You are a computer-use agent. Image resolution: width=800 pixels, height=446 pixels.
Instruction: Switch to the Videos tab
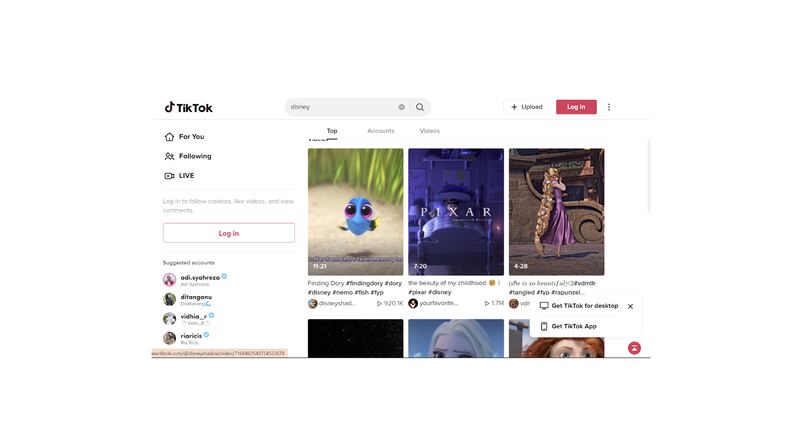click(430, 131)
